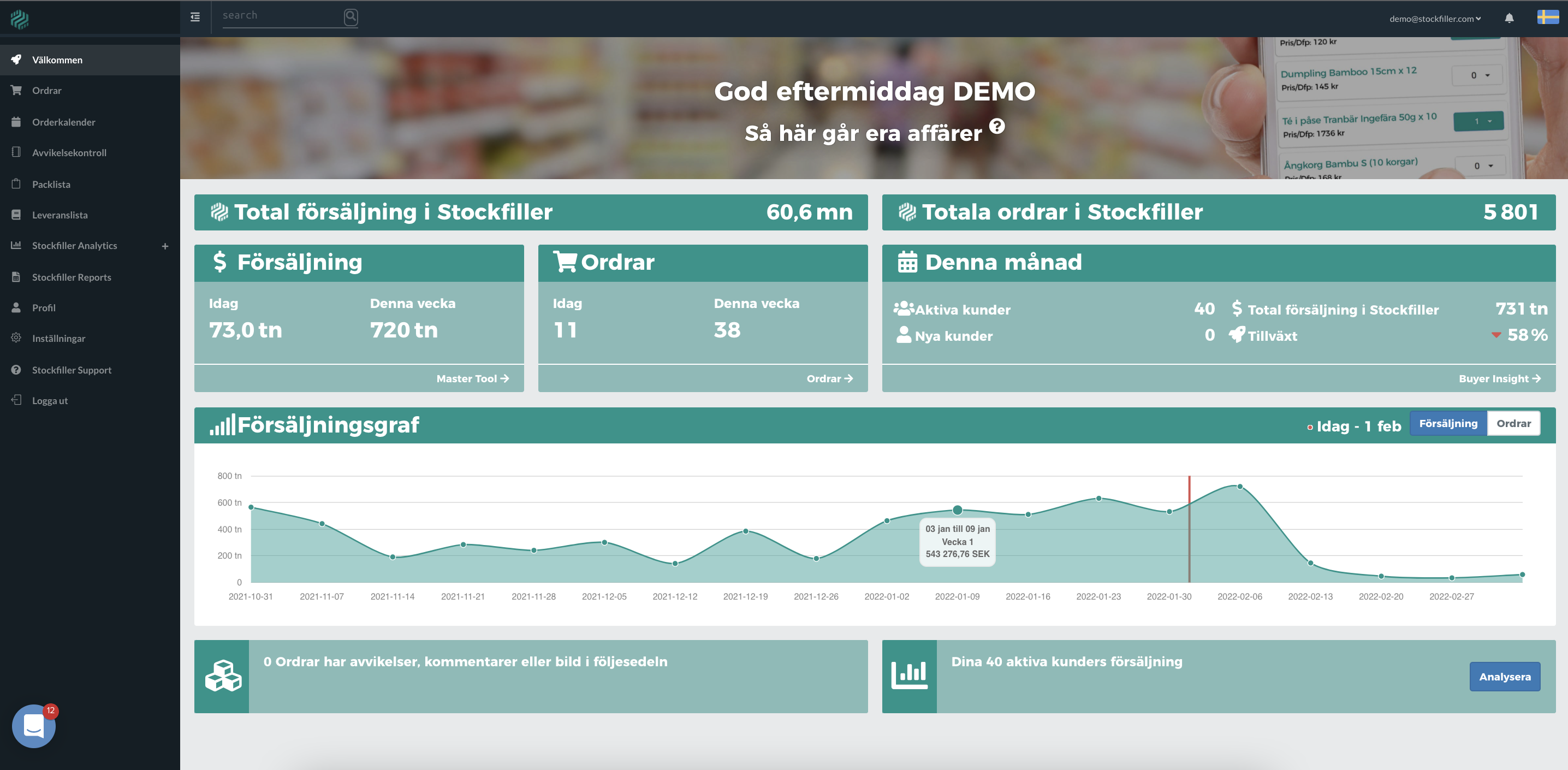Screen dimensions: 1568x770
Task: Open the chat widget bubble
Action: coord(34,726)
